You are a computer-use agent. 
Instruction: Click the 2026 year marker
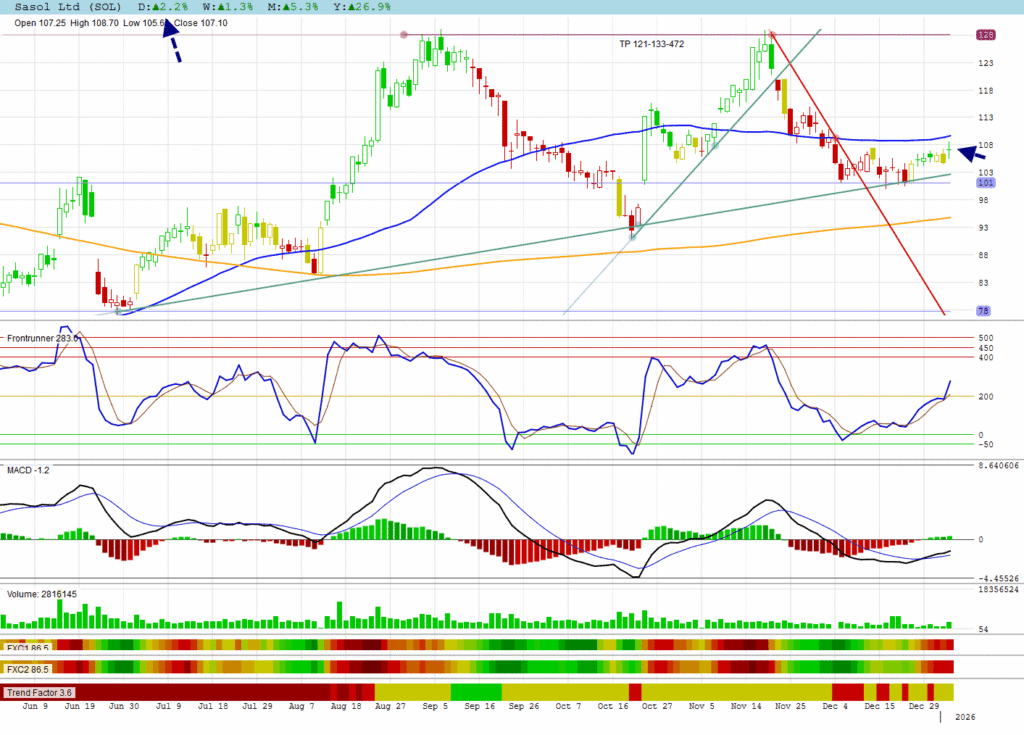(x=965, y=717)
